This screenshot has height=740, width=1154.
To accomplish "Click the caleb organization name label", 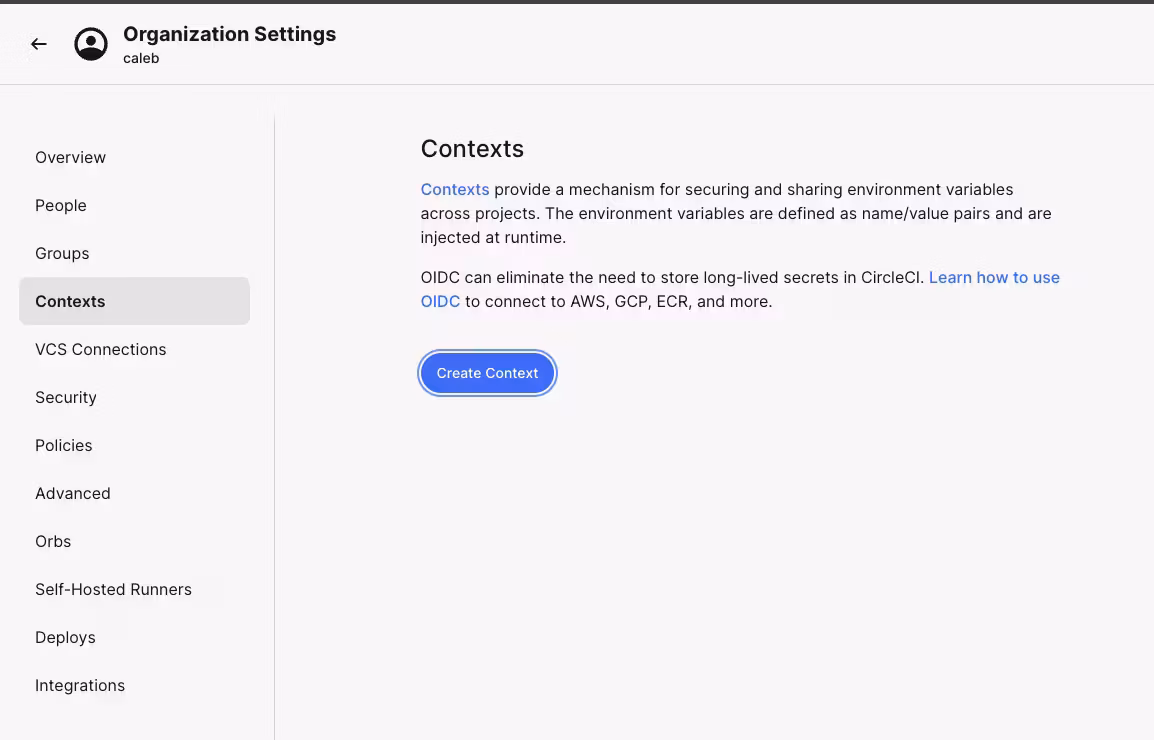I will click(x=140, y=57).
